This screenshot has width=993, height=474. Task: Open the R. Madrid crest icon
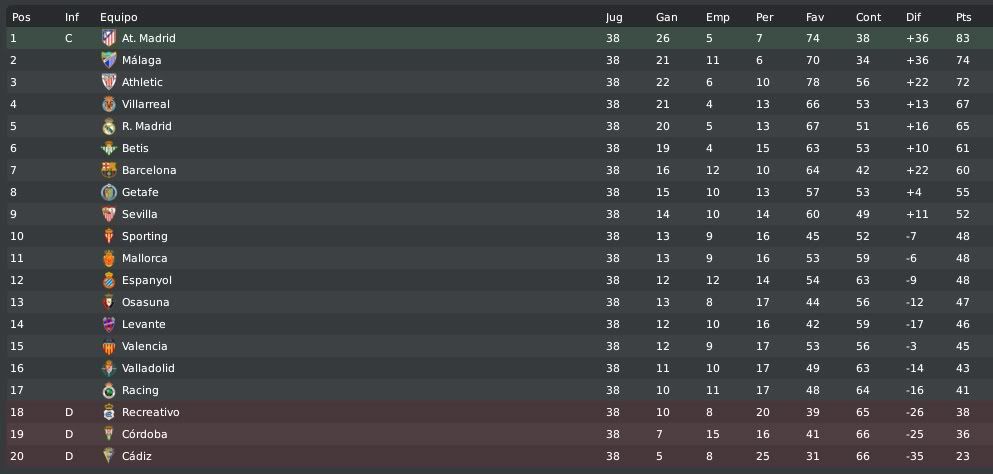(109, 126)
